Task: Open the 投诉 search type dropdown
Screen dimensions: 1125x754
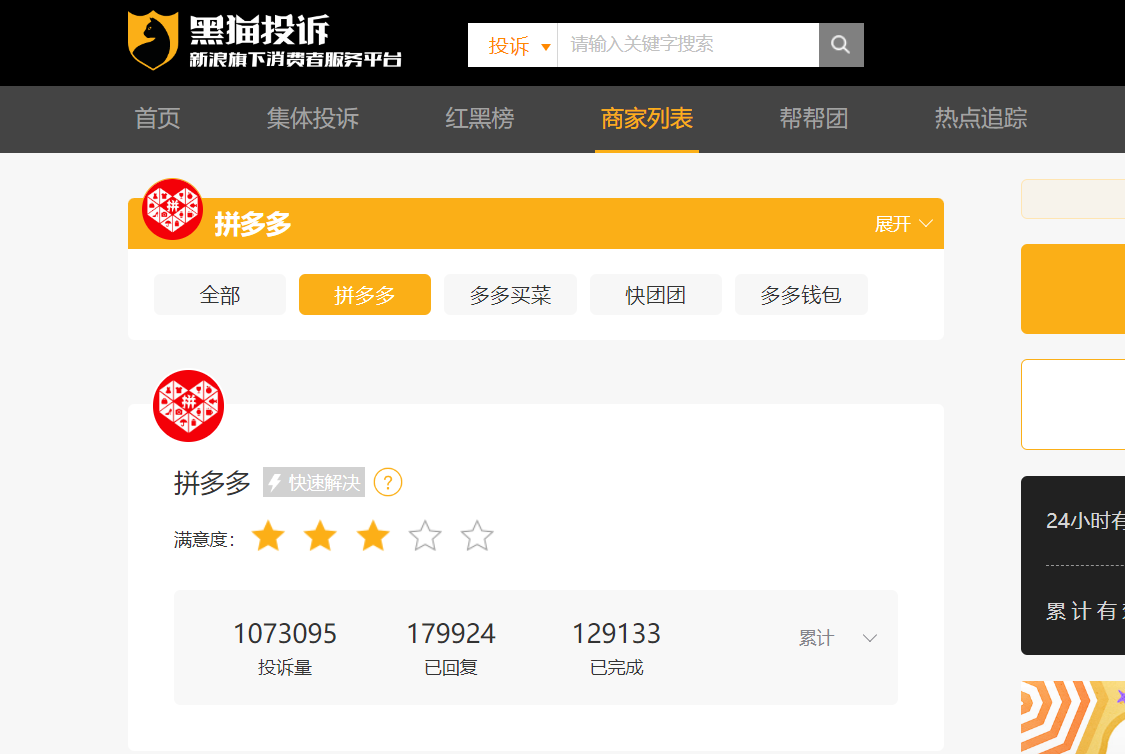Action: [512, 45]
